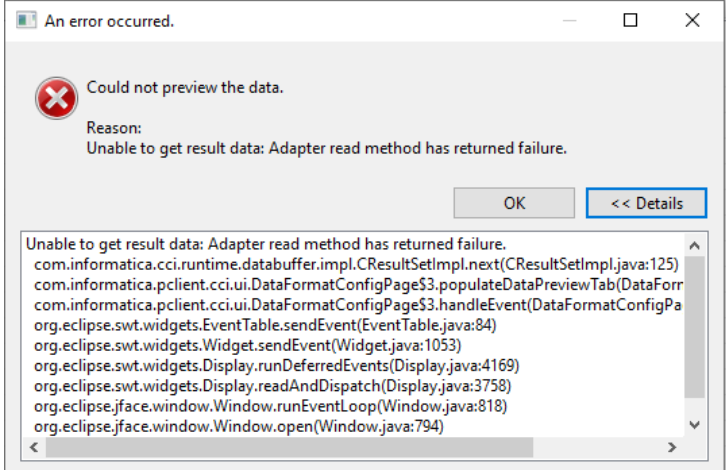Collapse the stack trace with << Details

(646, 203)
